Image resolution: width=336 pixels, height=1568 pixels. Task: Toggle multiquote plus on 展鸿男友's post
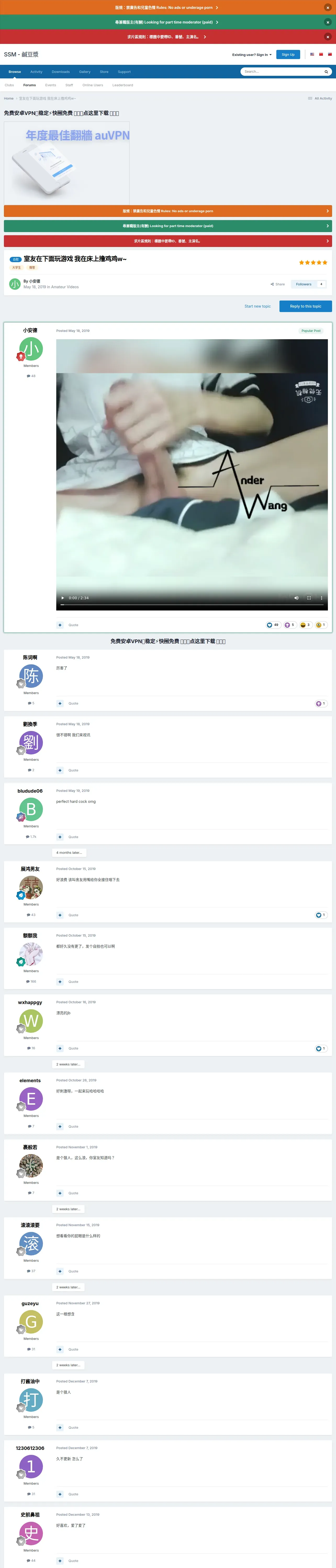click(60, 915)
